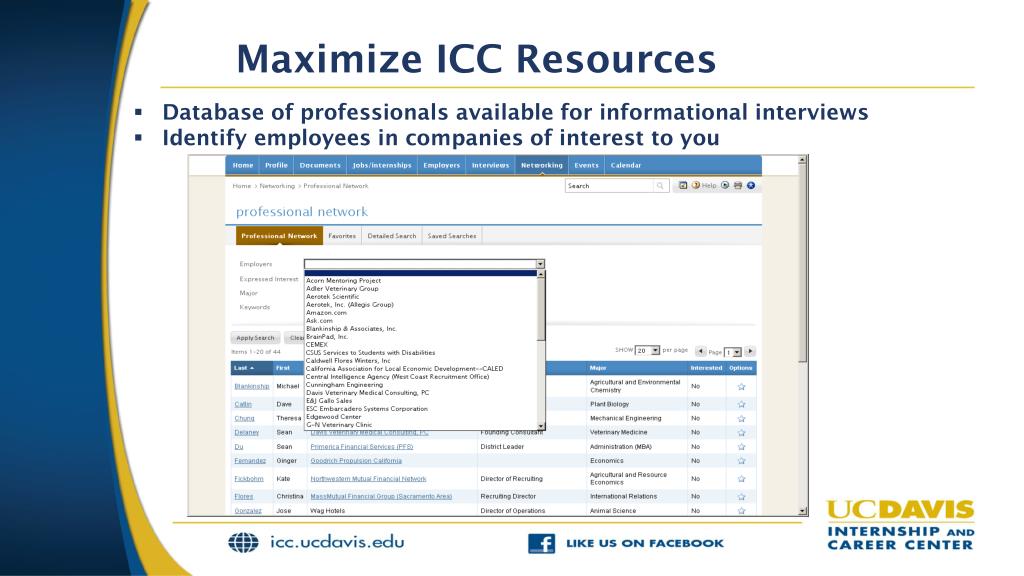Screen dimensions: 1024x576
Task: Click into the Search input field
Action: [611, 186]
